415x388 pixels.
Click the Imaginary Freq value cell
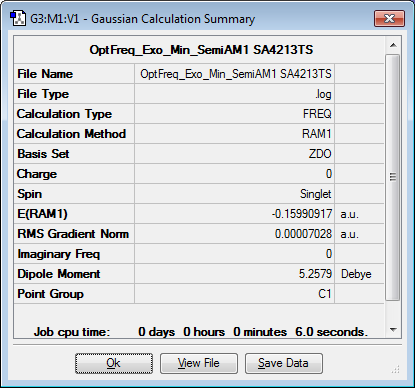235,254
